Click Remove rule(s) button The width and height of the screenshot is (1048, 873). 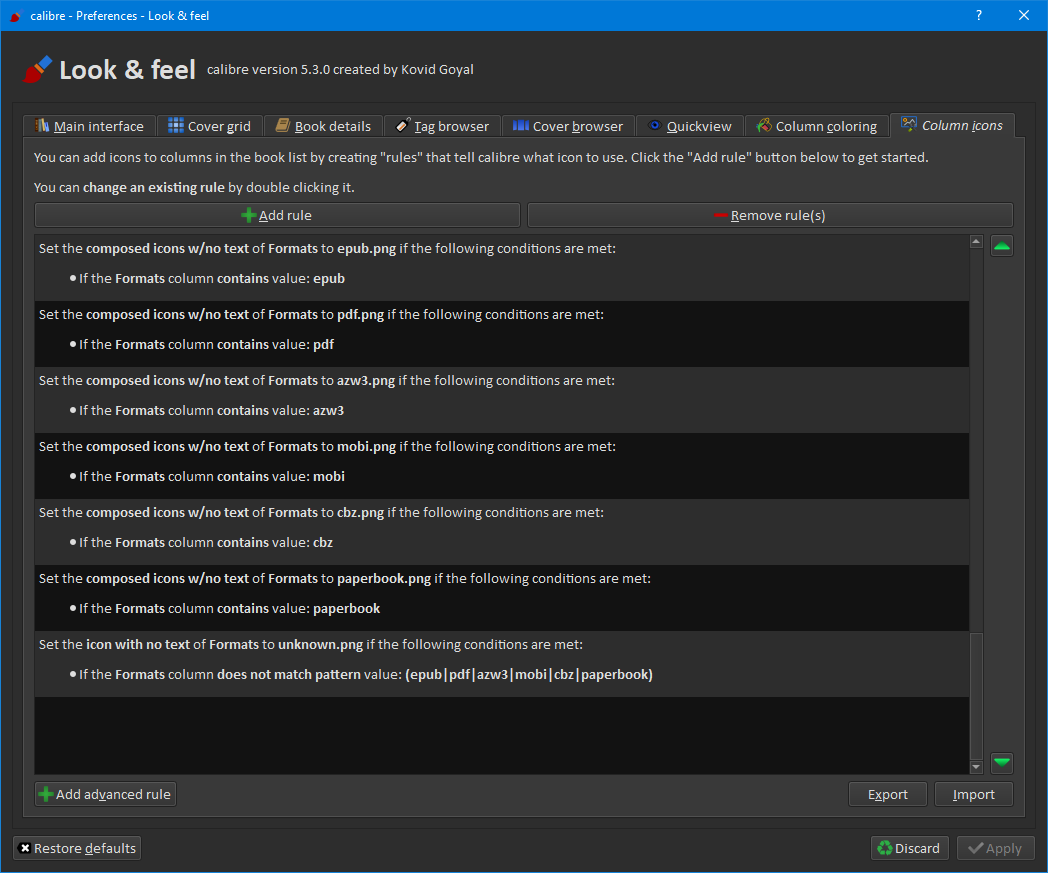pyautogui.click(x=770, y=215)
